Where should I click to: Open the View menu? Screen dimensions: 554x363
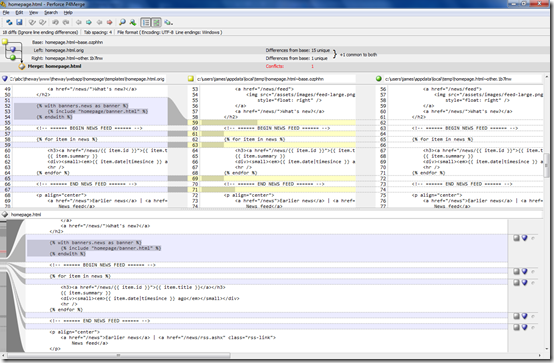coord(34,12)
